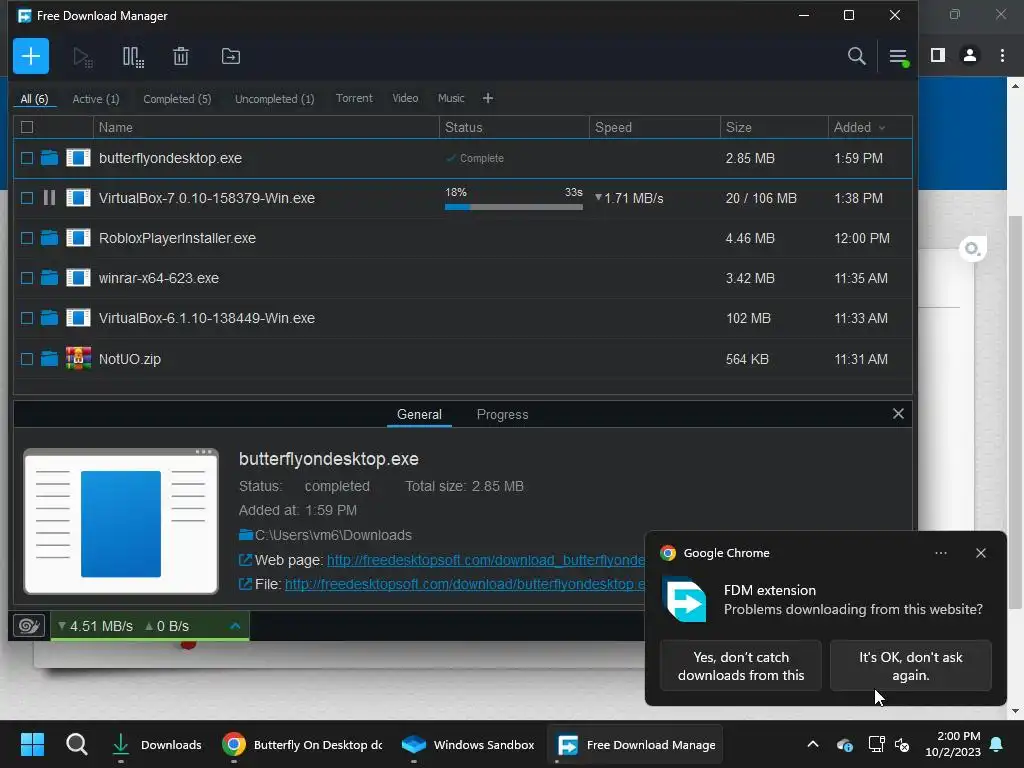
Task: Expand speed panel with up chevron
Action: pyautogui.click(x=235, y=626)
